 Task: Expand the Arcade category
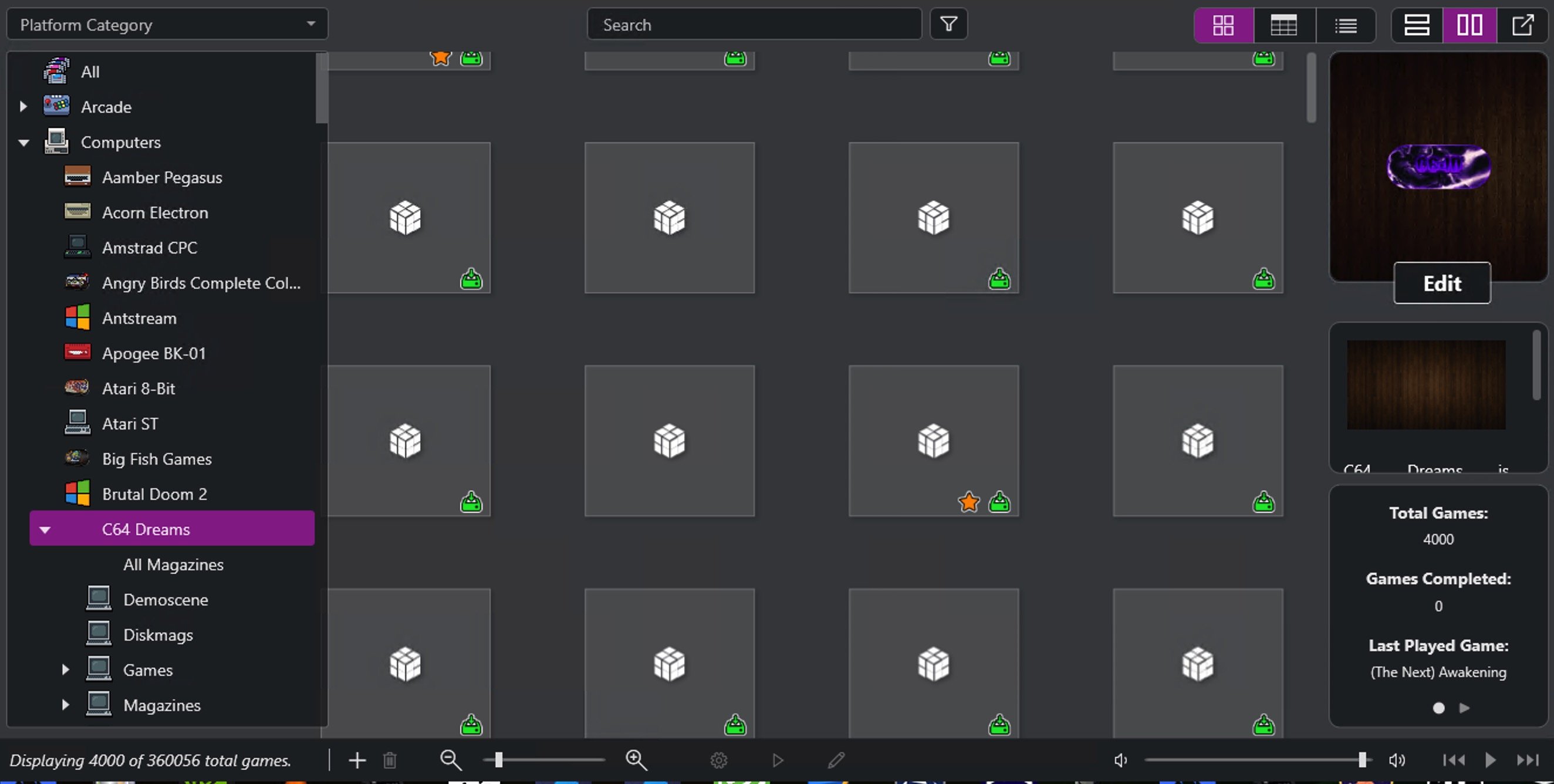tap(23, 107)
